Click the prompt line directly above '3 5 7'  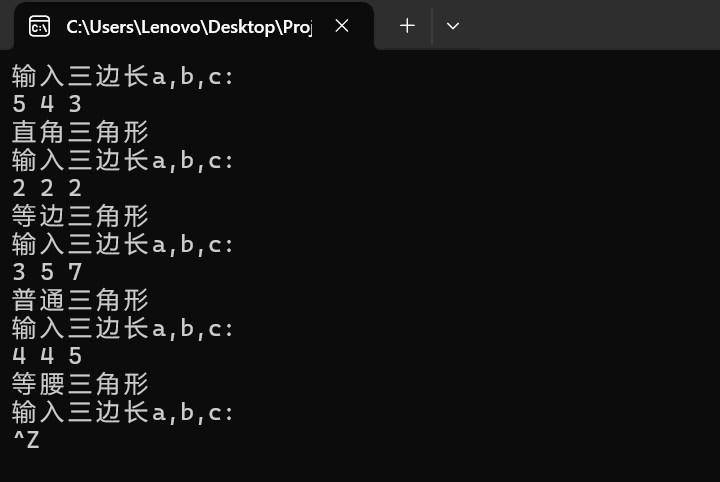[x=123, y=244]
